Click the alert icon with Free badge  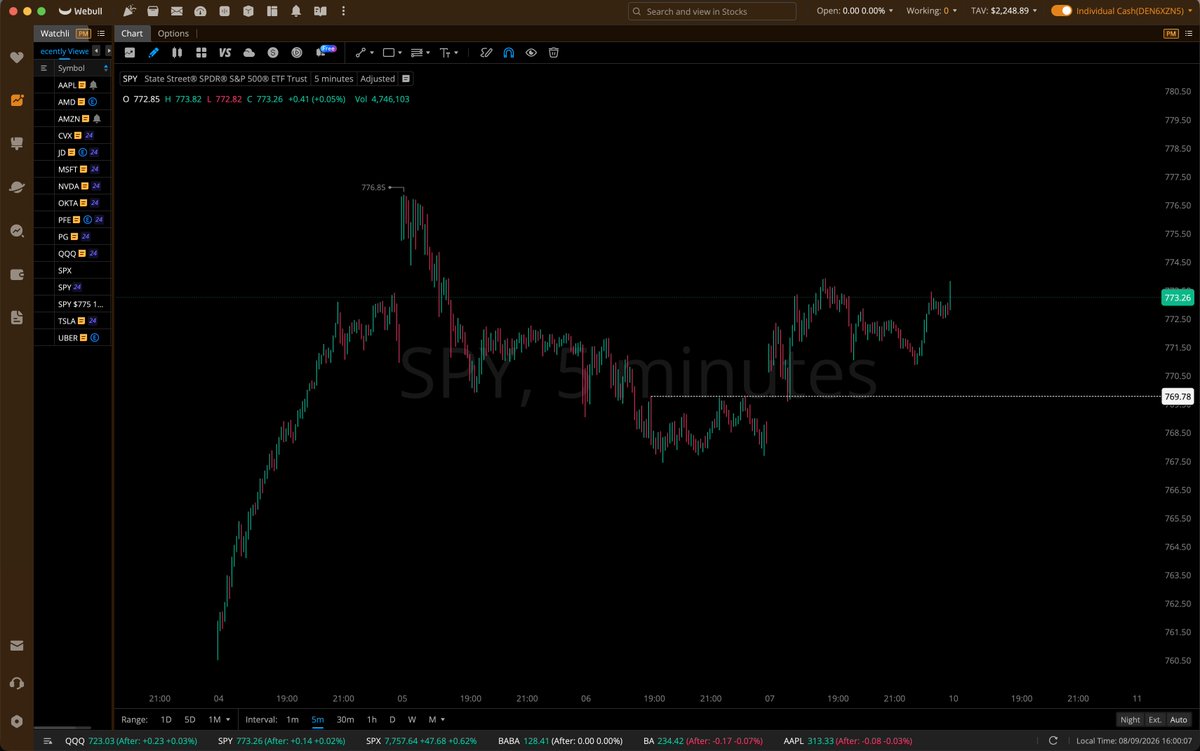(324, 51)
